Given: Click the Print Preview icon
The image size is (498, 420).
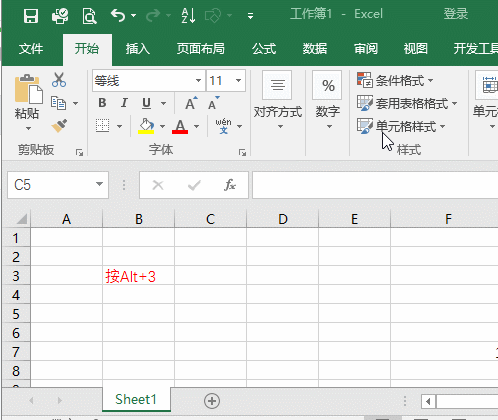Looking at the screenshot, I should pyautogui.click(x=89, y=16).
